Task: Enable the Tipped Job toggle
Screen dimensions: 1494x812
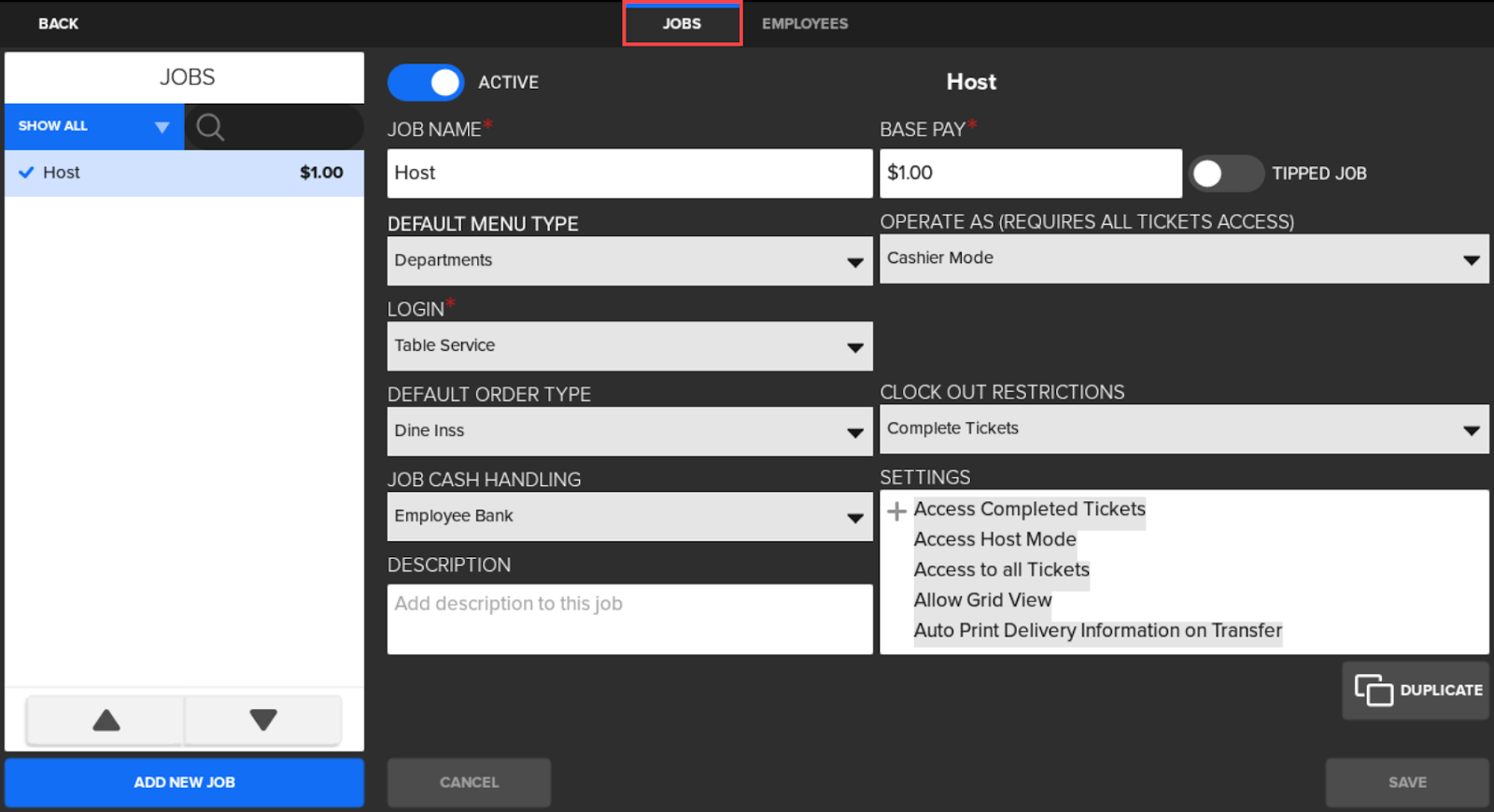Action: [1225, 174]
